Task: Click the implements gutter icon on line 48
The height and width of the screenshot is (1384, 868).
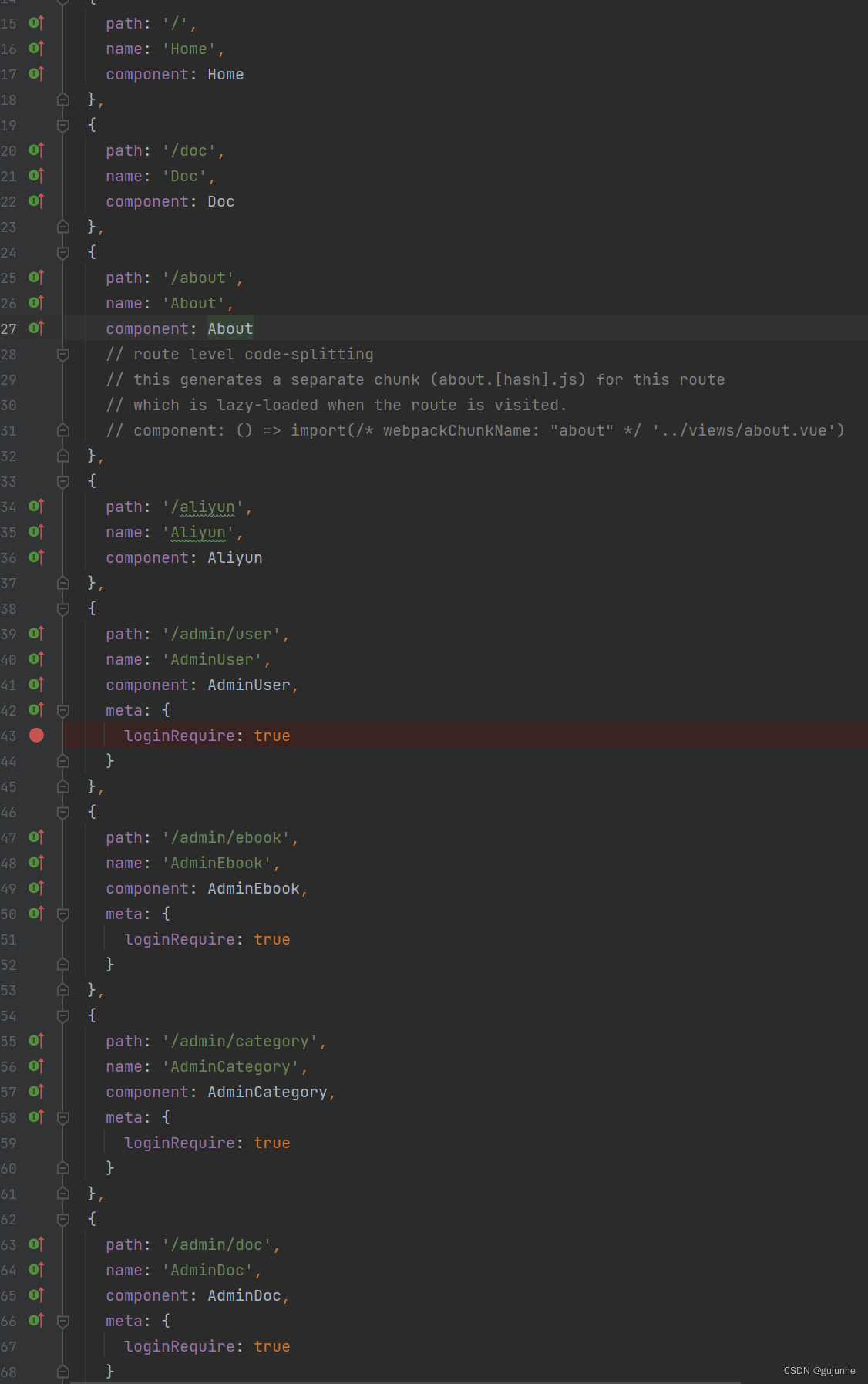Action: tap(36, 863)
